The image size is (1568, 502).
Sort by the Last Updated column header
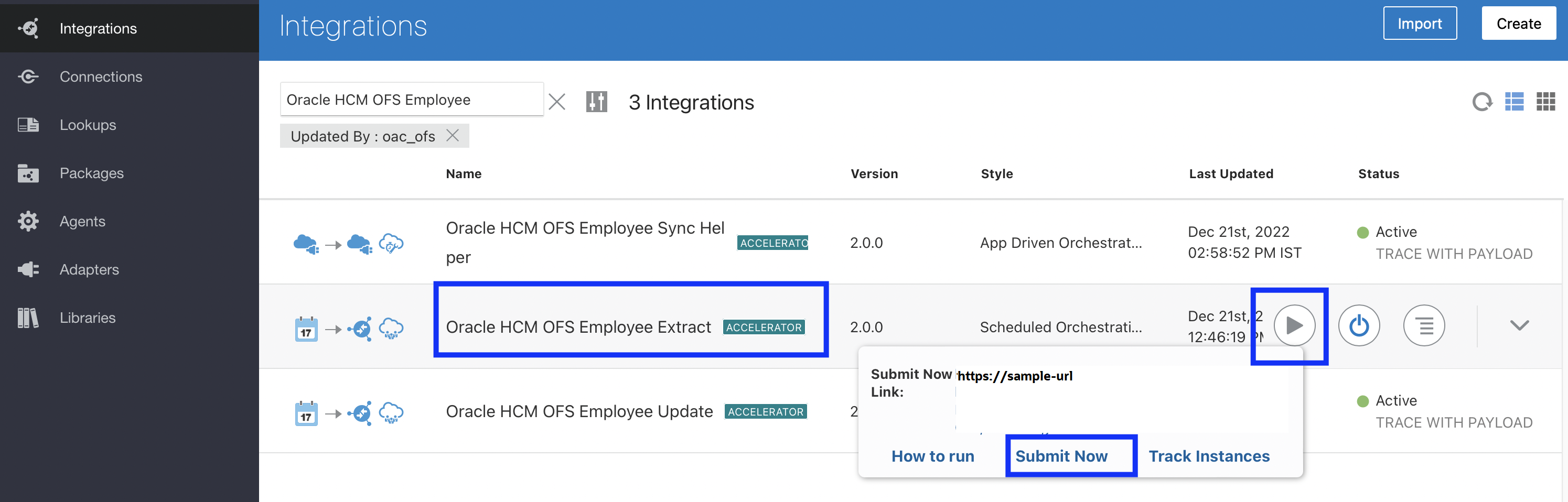pyautogui.click(x=1231, y=173)
